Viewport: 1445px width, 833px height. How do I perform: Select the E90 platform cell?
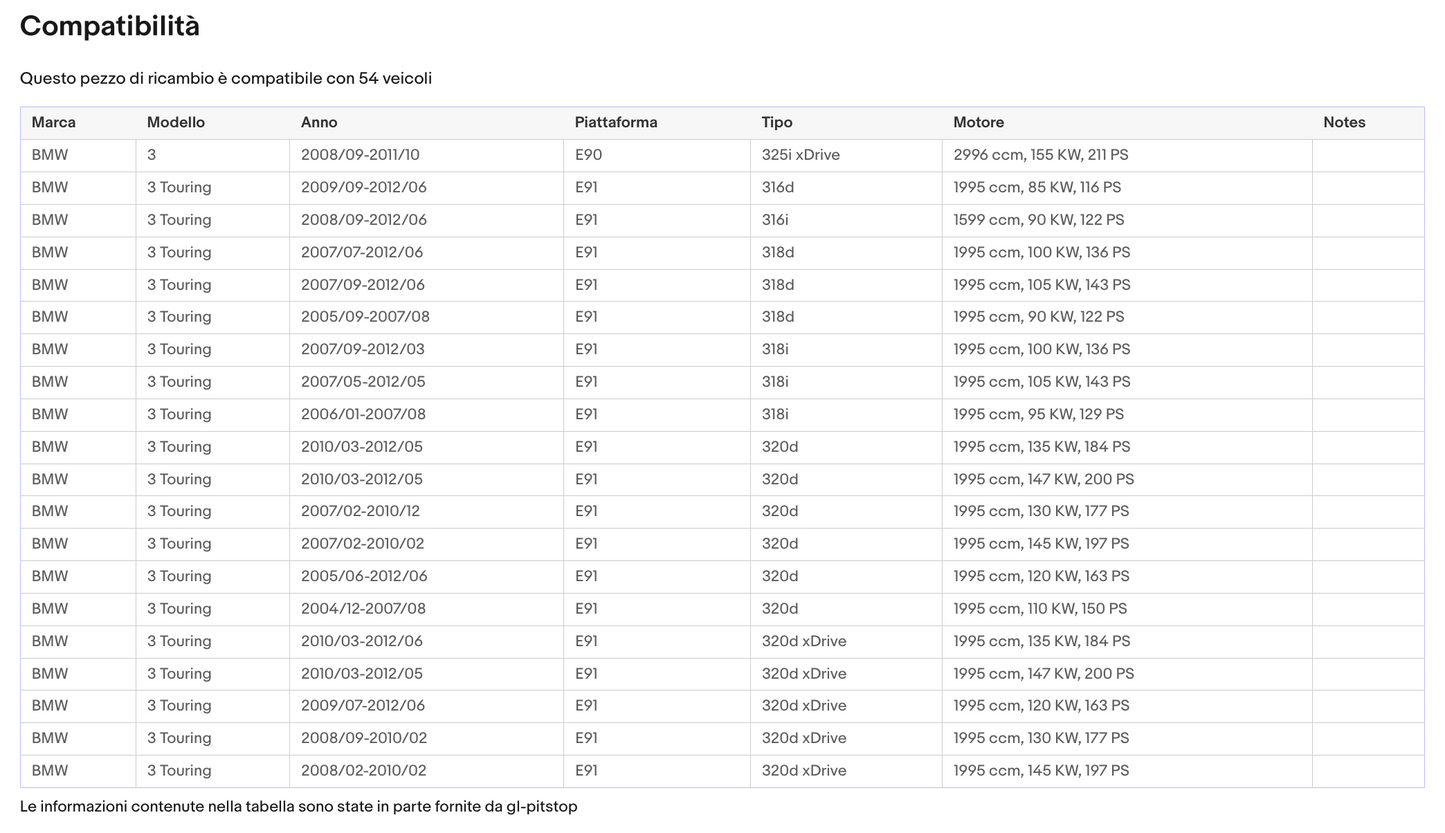(x=657, y=155)
